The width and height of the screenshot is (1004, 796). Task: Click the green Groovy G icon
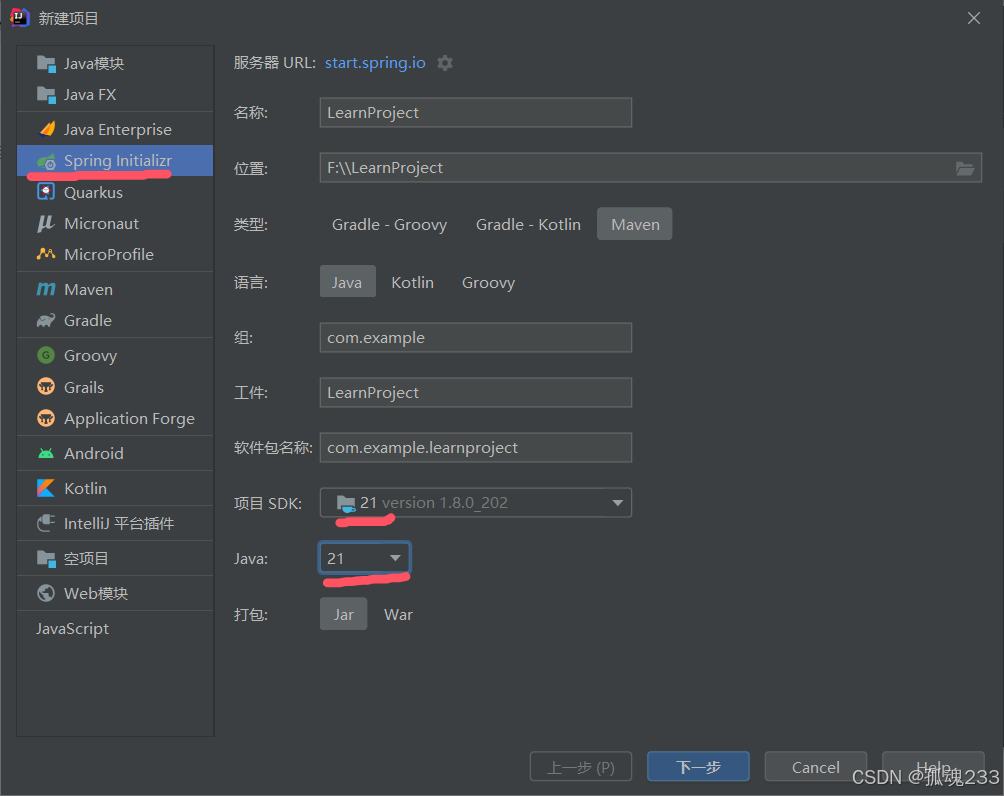coord(46,355)
